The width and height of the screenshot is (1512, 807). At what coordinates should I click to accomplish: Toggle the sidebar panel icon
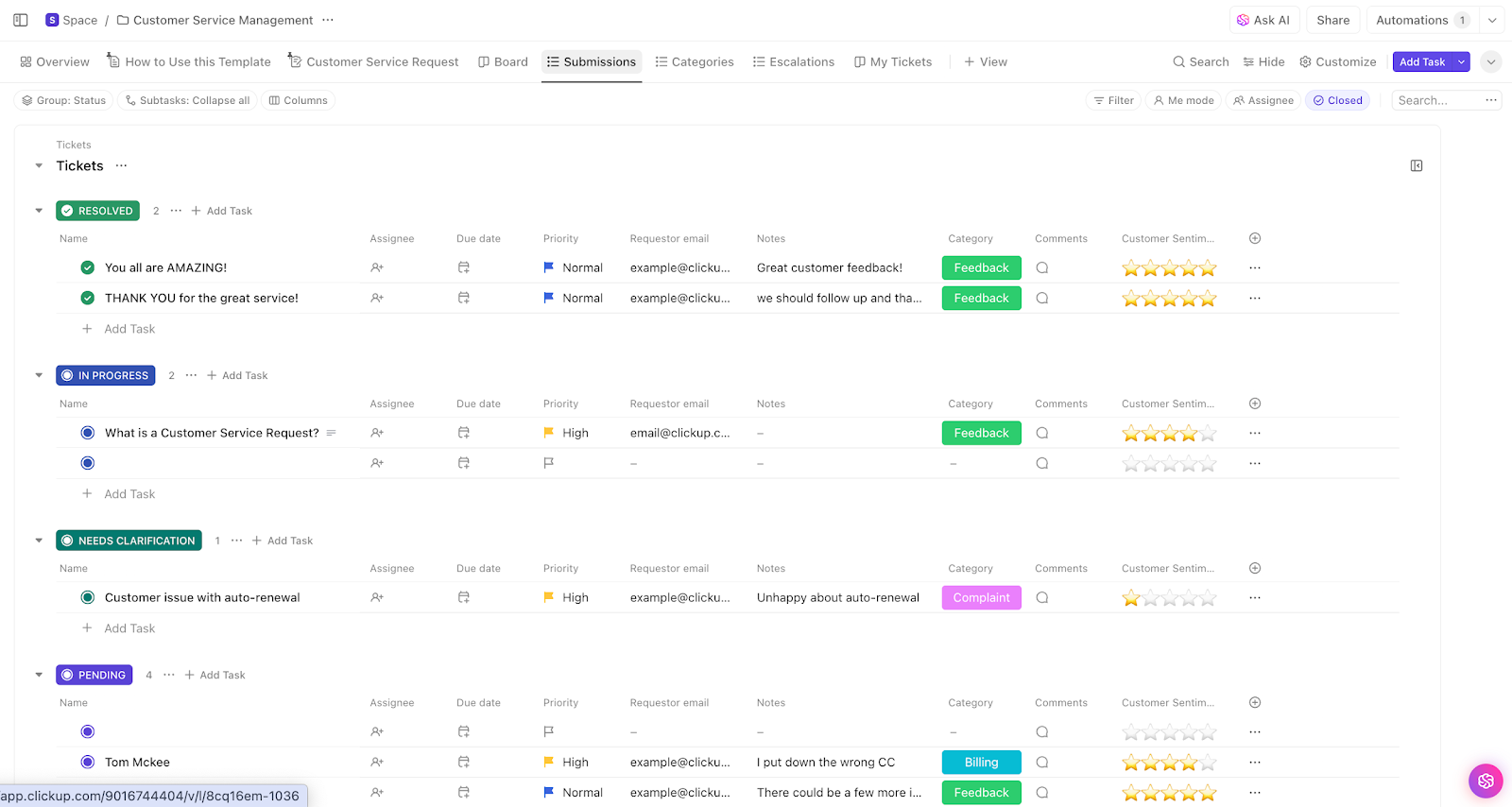(20, 20)
